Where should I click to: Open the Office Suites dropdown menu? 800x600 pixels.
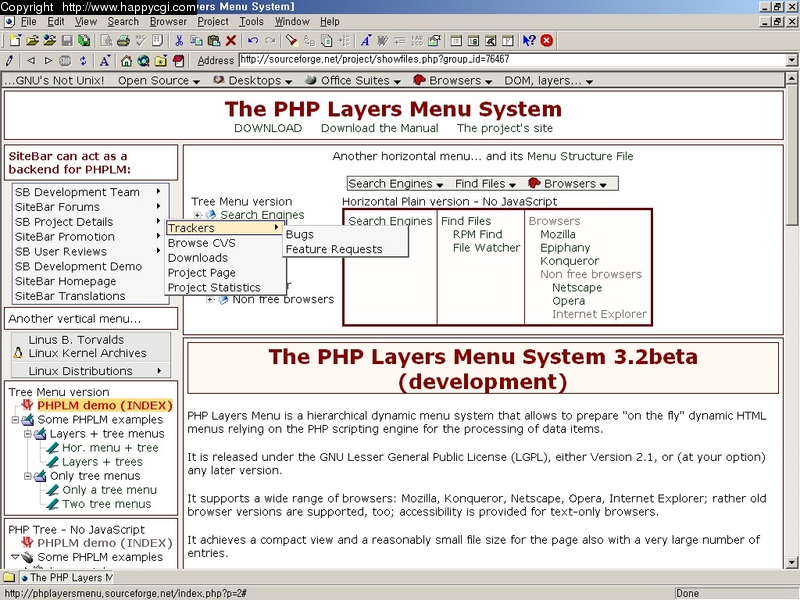353,81
